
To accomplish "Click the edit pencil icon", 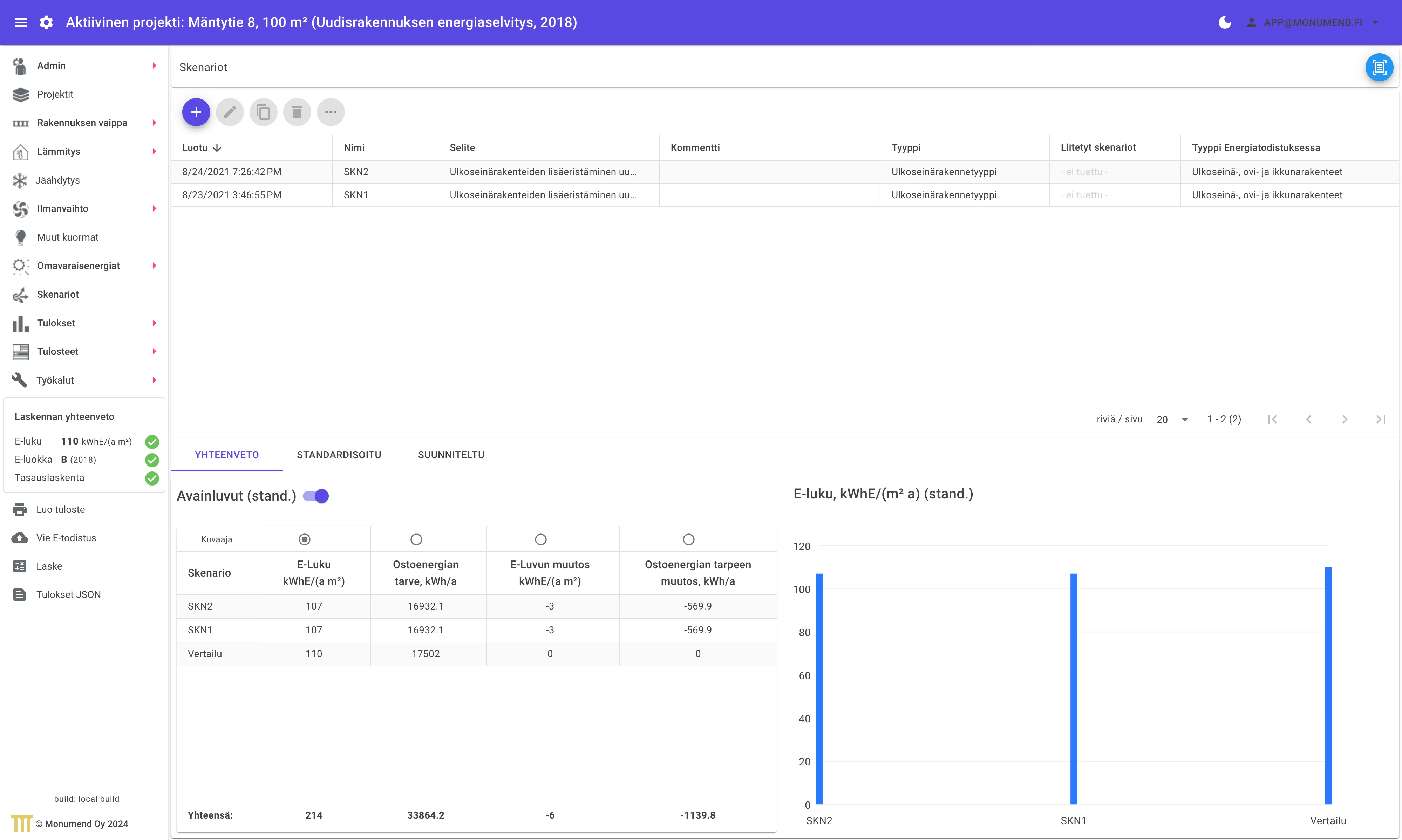I will pyautogui.click(x=230, y=112).
